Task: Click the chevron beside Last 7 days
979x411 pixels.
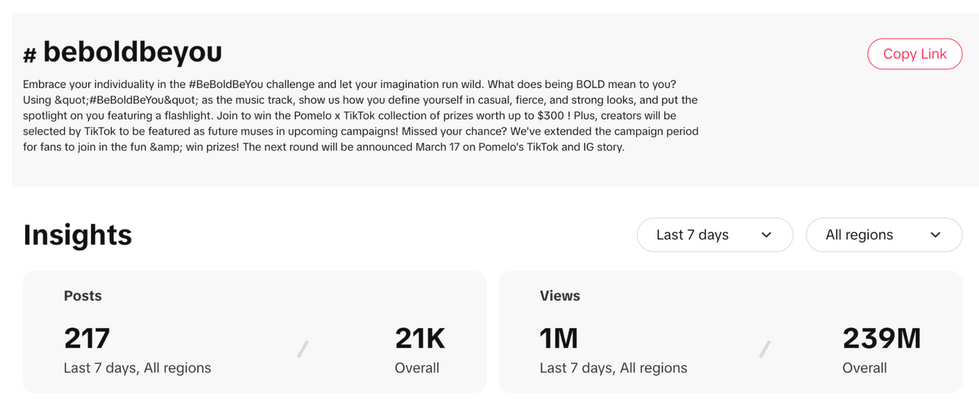Action: pos(767,235)
